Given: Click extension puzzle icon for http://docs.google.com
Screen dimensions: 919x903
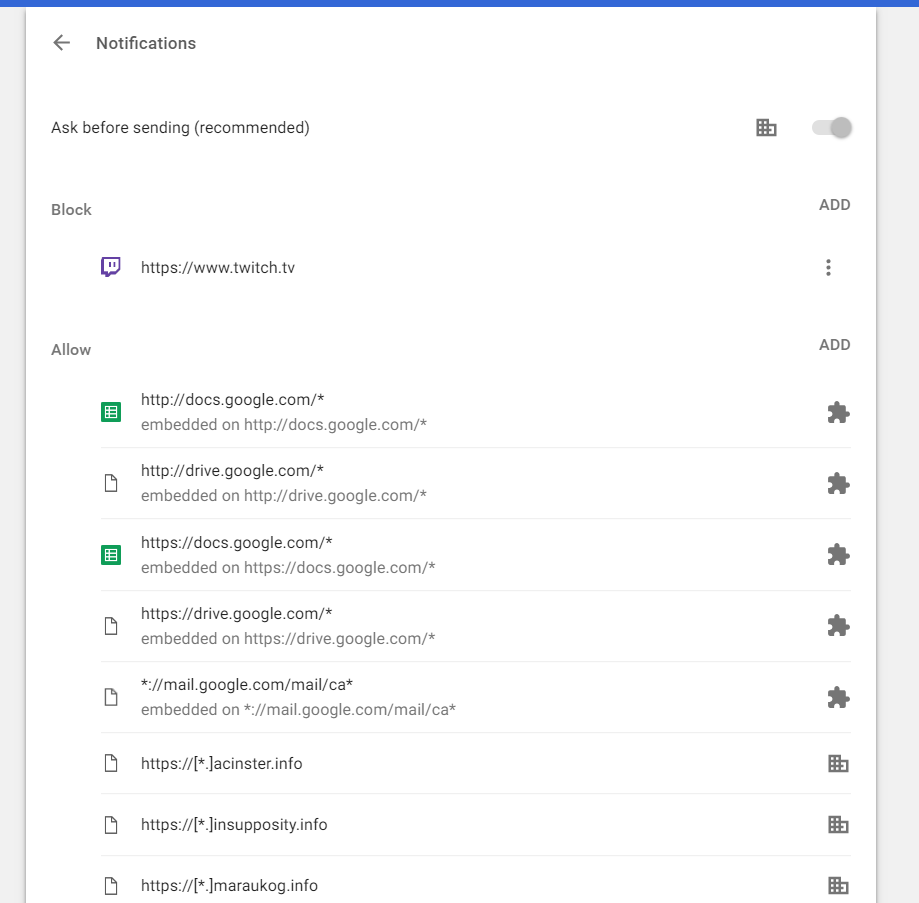Looking at the screenshot, I should tap(838, 412).
